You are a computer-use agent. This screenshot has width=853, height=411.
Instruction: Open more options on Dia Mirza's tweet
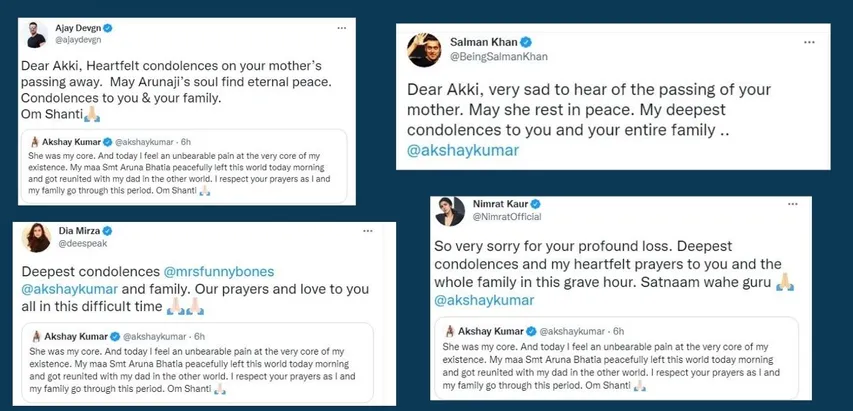tap(368, 231)
